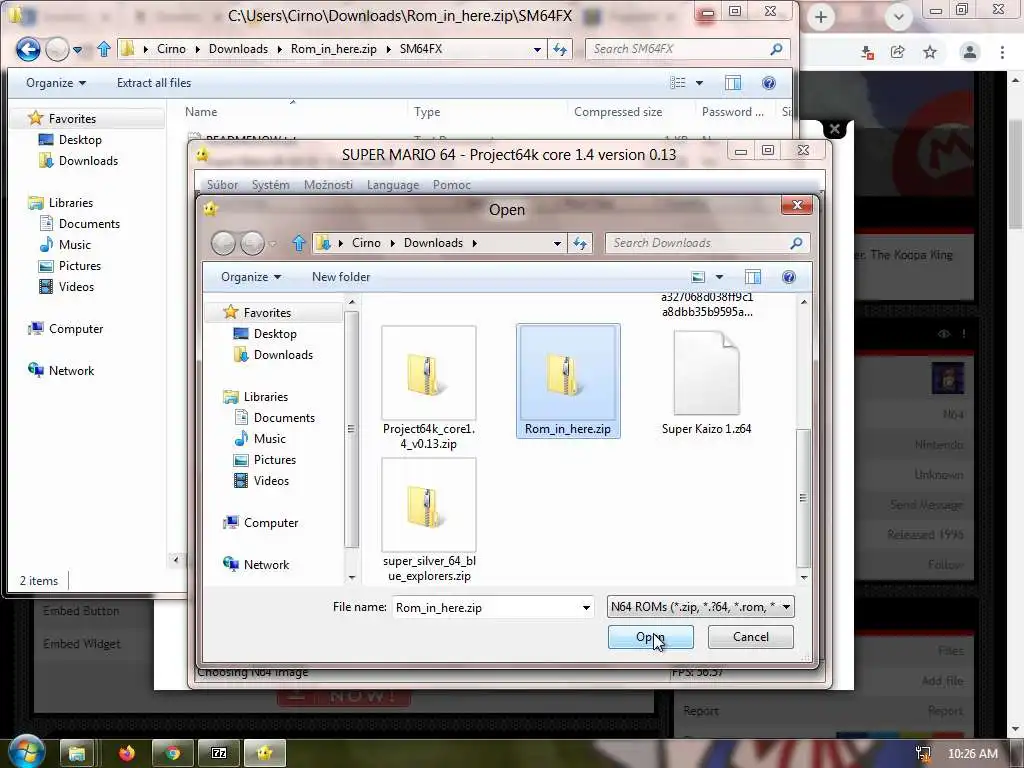Click New folder in Open dialog
The width and height of the screenshot is (1024, 768).
point(341,277)
